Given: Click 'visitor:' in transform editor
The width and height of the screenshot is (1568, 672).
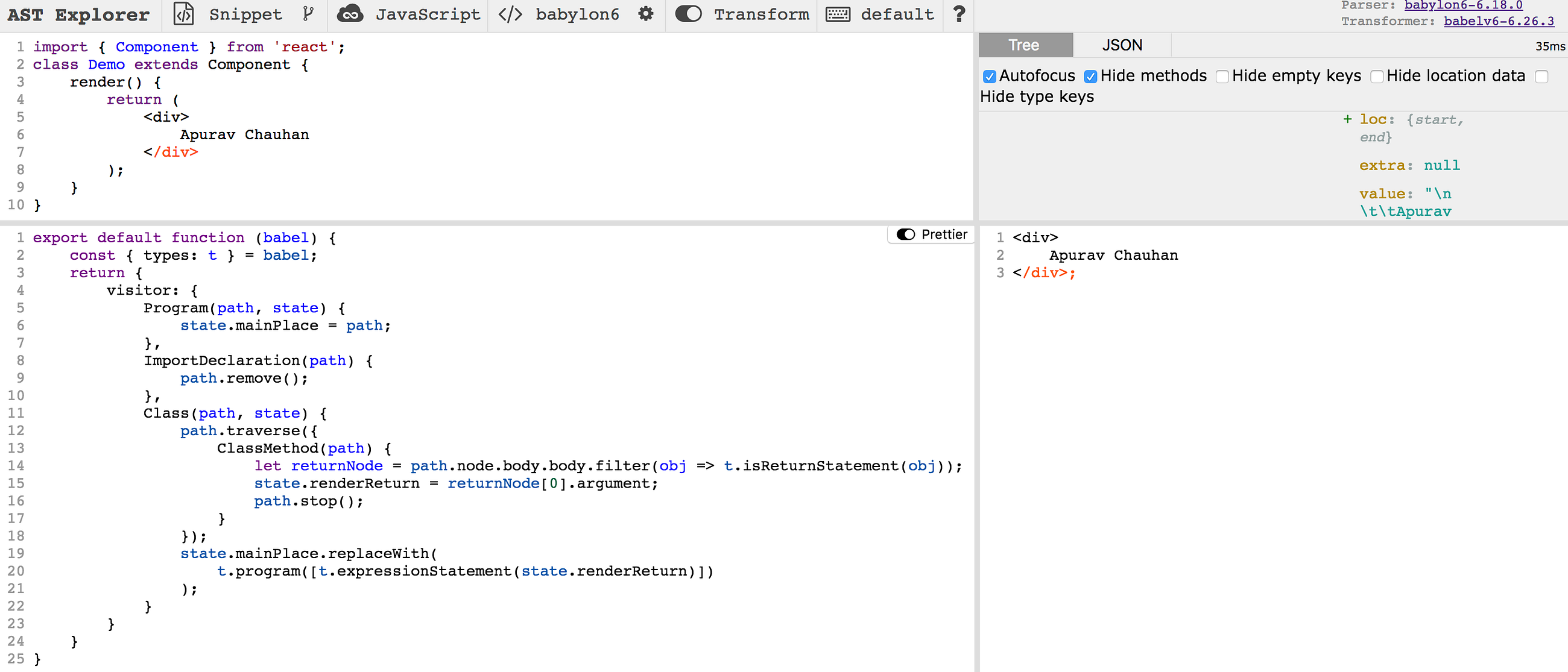Looking at the screenshot, I should (143, 290).
